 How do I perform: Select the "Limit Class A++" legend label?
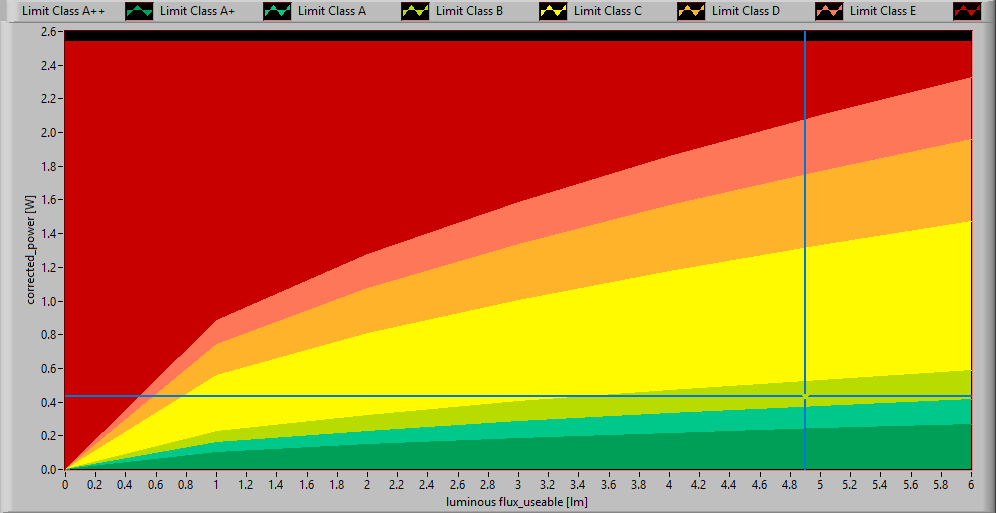(63, 12)
